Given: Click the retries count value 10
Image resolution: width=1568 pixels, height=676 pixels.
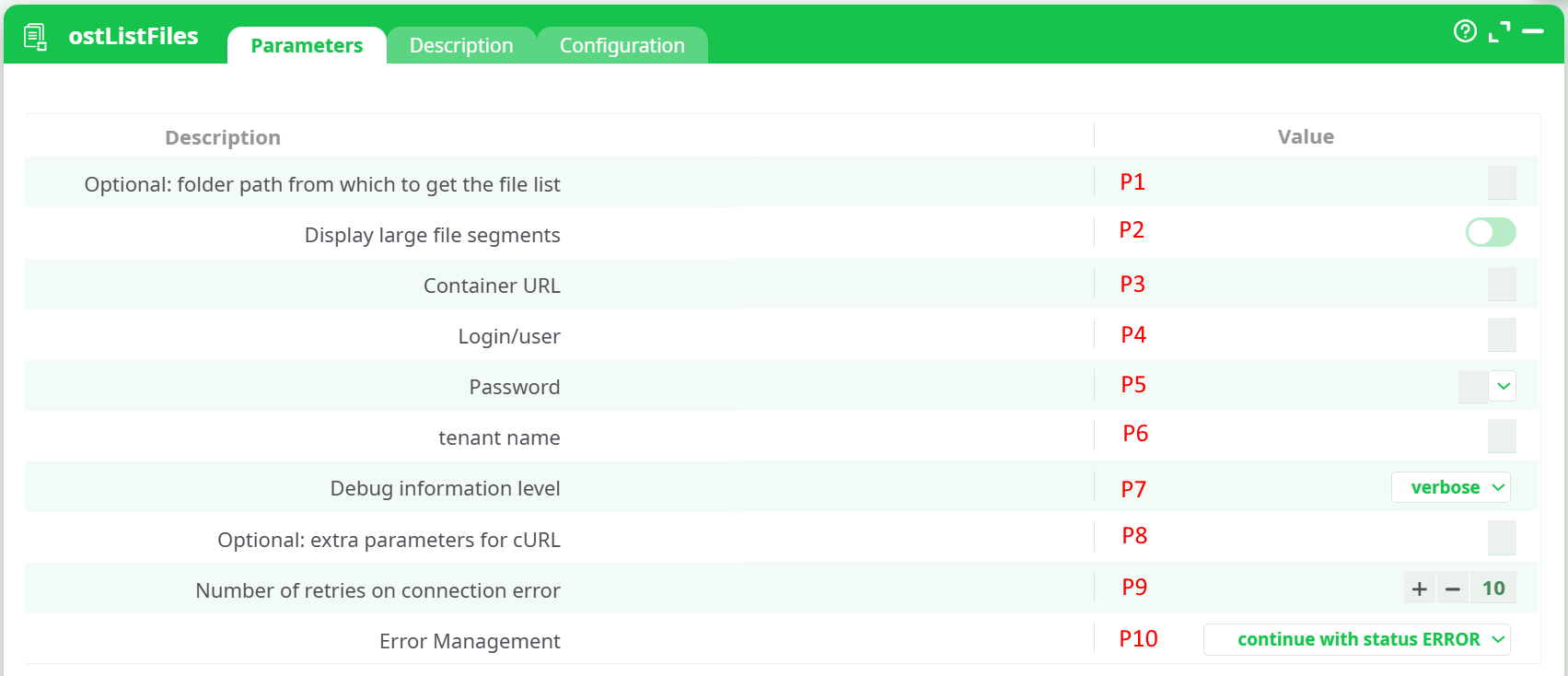Looking at the screenshot, I should (x=1493, y=589).
